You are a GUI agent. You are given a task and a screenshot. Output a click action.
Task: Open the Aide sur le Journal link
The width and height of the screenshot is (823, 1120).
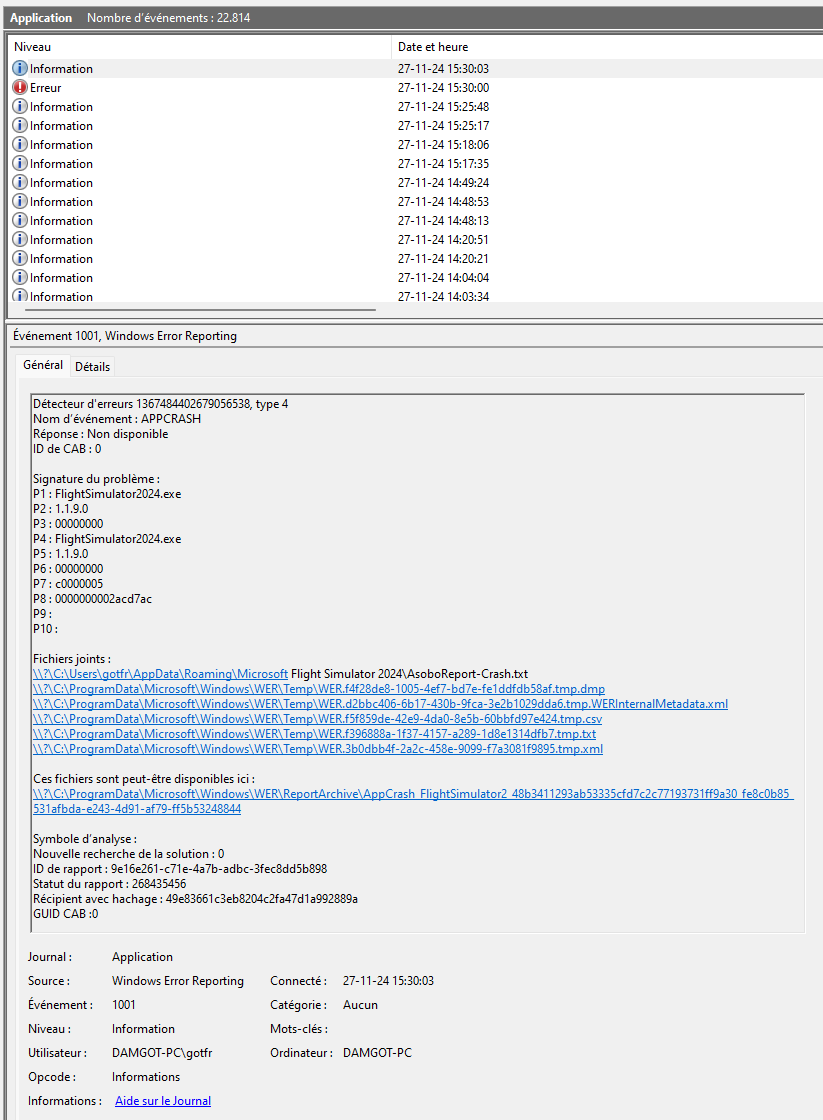[x=163, y=1101]
